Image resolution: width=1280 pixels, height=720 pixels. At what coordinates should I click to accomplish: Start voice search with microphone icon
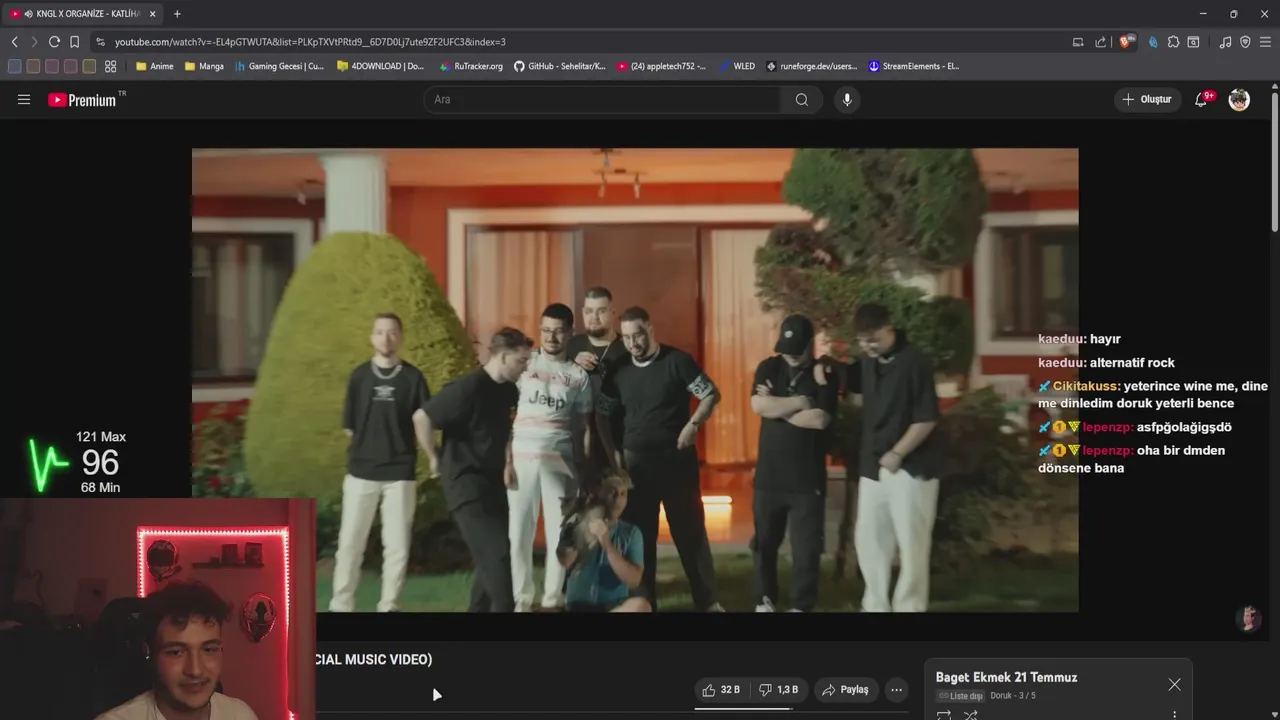(847, 100)
